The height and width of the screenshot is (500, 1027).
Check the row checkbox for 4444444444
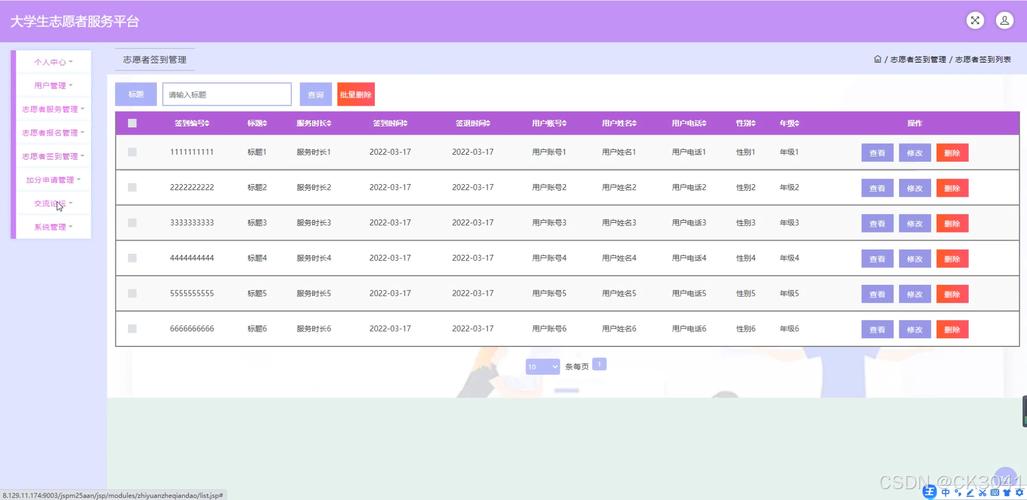pyautogui.click(x=132, y=258)
